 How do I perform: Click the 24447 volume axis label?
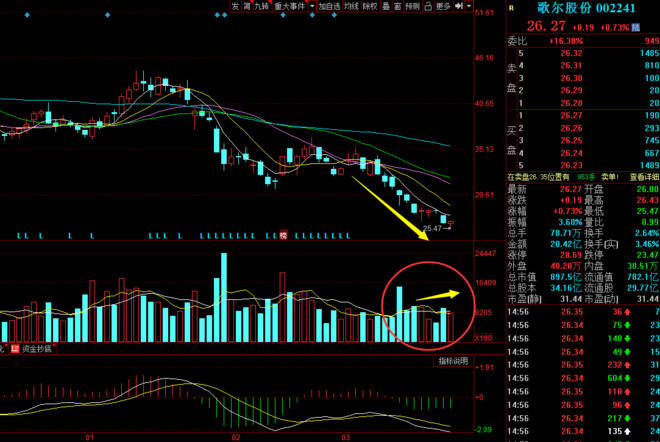click(x=485, y=253)
